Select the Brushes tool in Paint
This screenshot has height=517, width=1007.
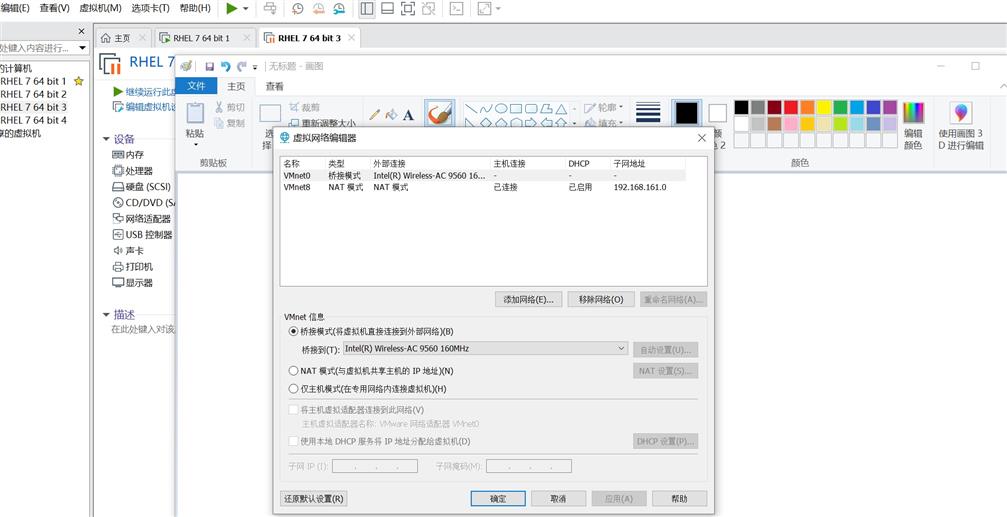coord(440,115)
